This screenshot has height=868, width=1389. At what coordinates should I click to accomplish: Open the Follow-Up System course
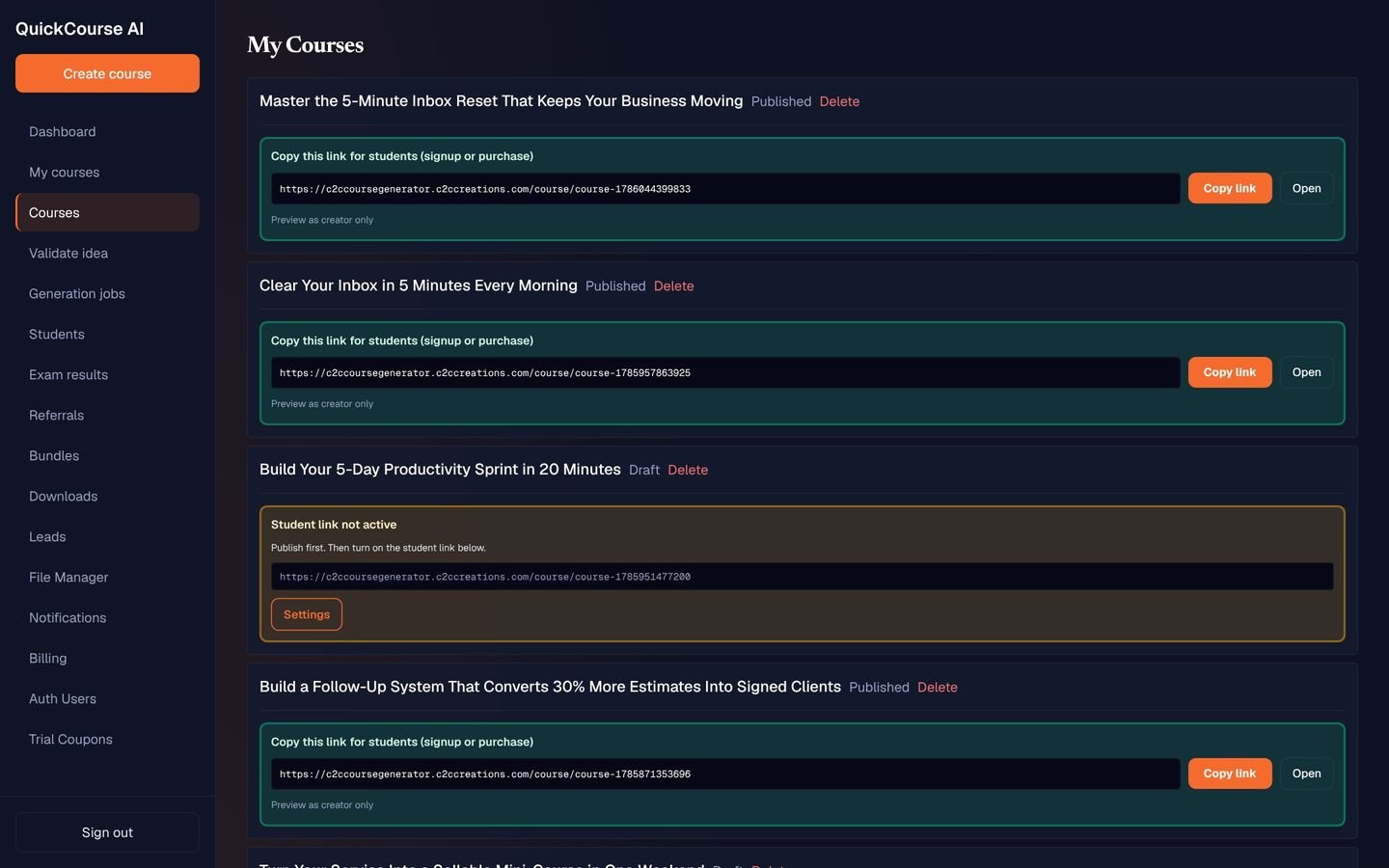[1306, 773]
